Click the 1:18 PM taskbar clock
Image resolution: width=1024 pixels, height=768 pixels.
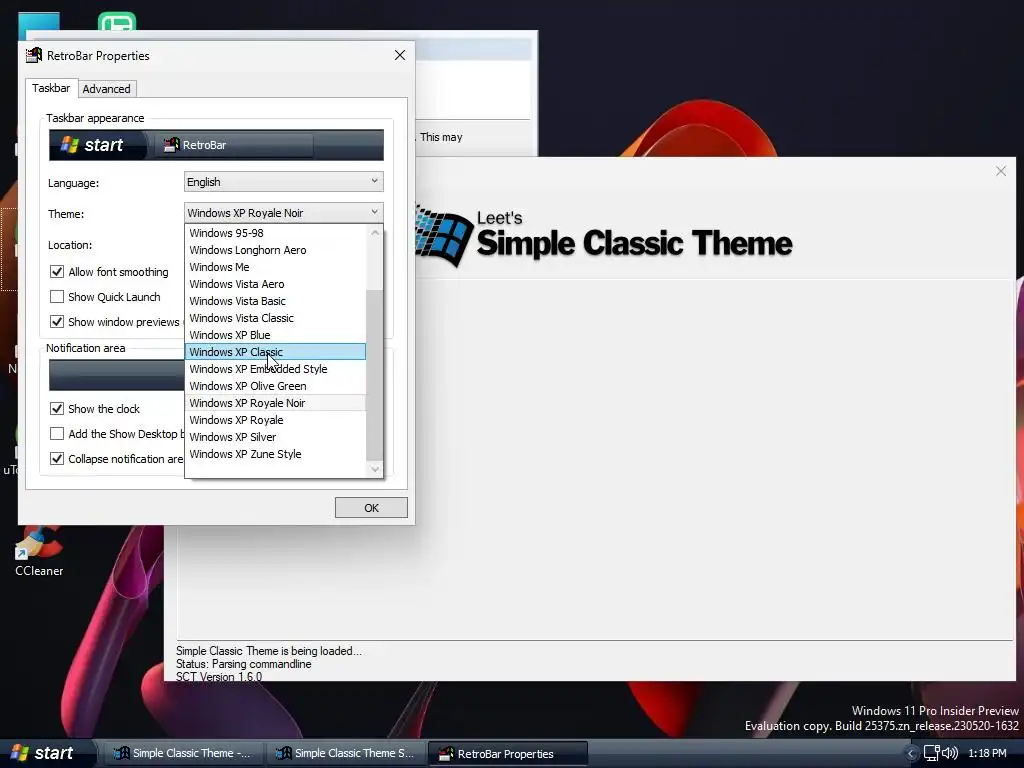(987, 753)
